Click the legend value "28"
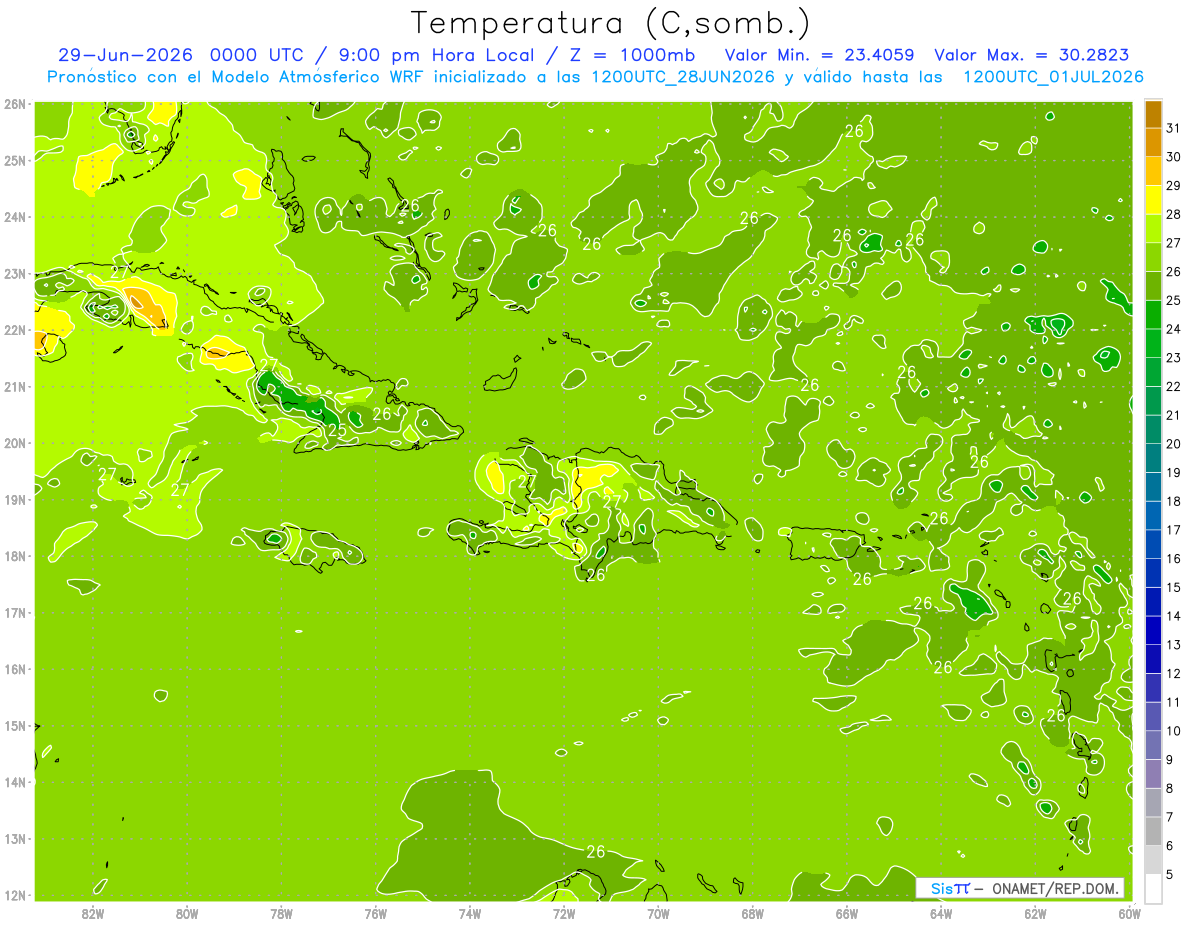 click(x=1173, y=214)
